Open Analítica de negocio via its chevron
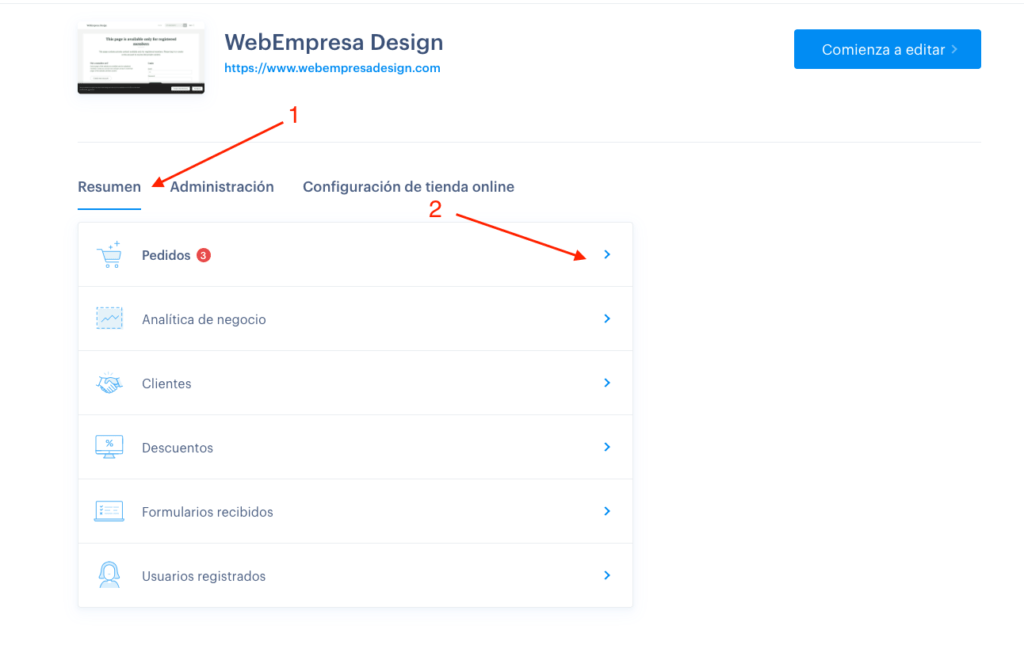Screen dimensions: 1024x664 [607, 319]
